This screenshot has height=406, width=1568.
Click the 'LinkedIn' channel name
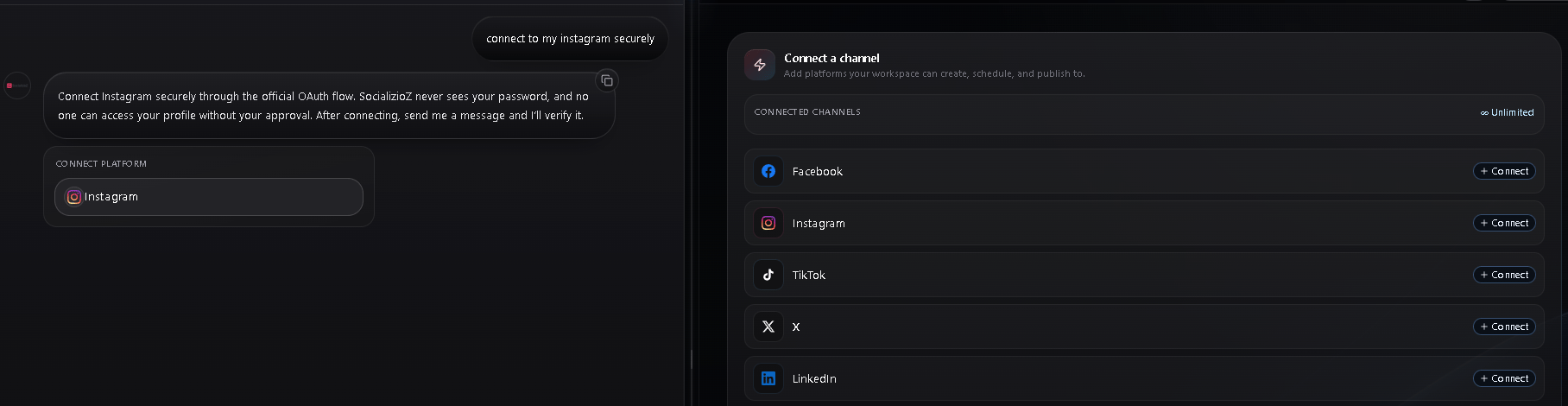[814, 378]
